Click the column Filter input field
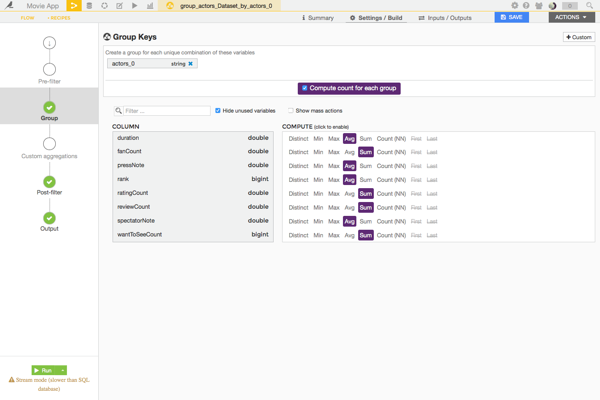The image size is (600, 400). tap(167, 111)
